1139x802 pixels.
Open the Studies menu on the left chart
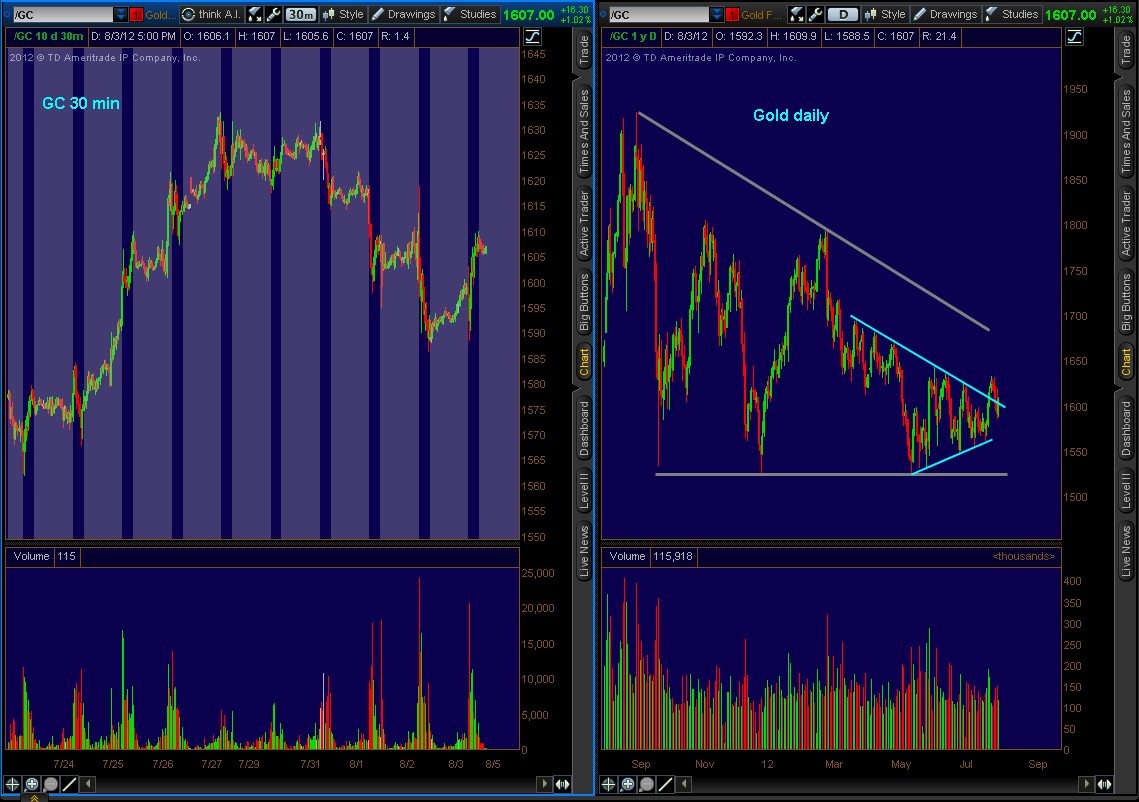point(469,14)
